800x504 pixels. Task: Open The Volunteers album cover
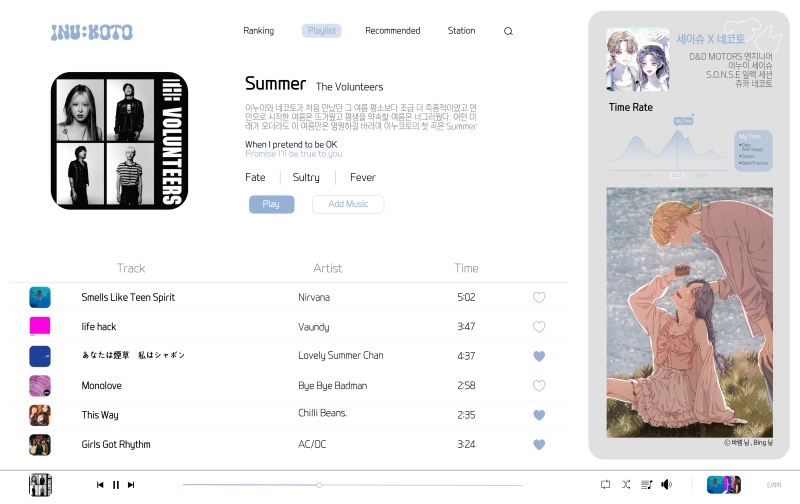[119, 141]
